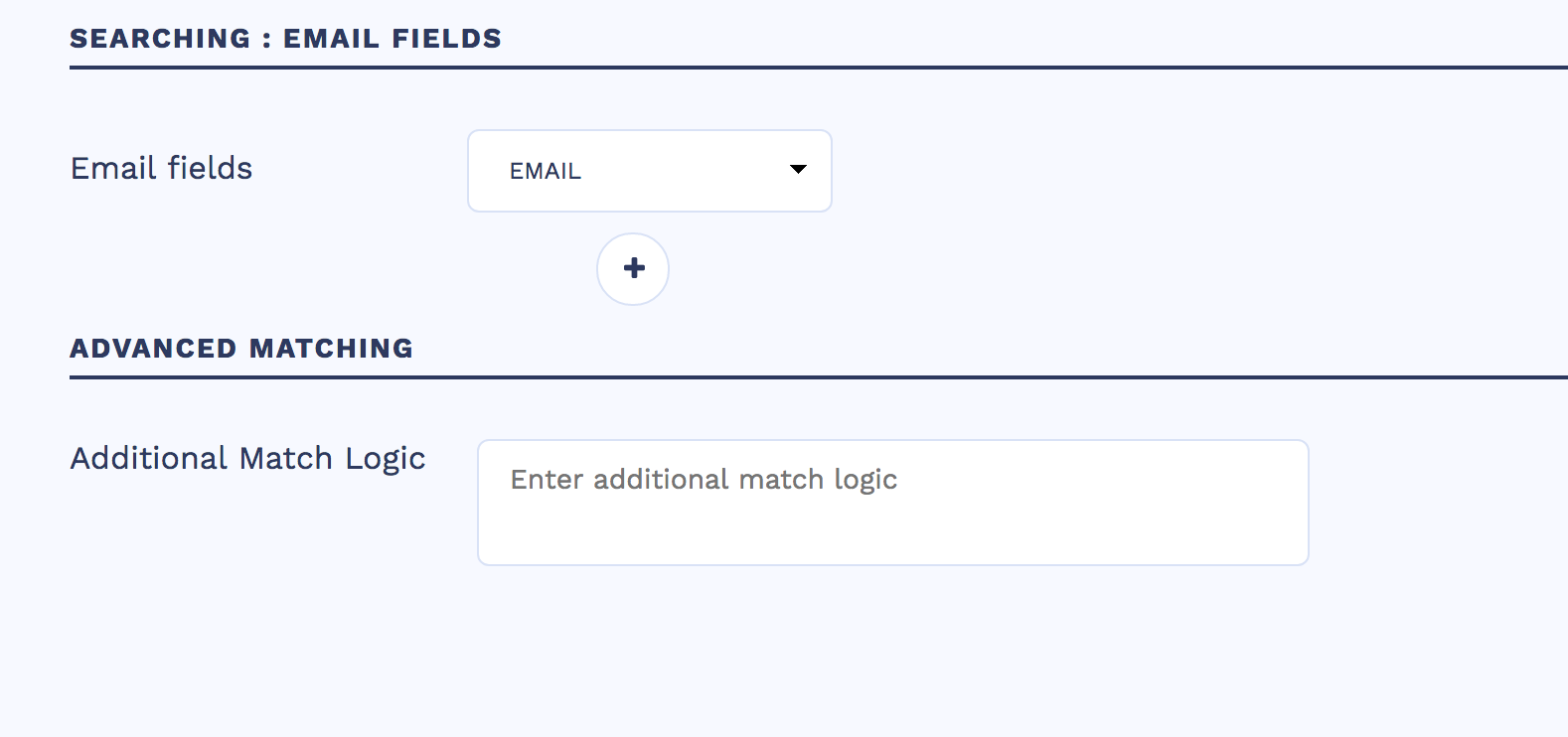Click the word 'fields' in Email fields label
1568x737 pixels.
(210, 169)
